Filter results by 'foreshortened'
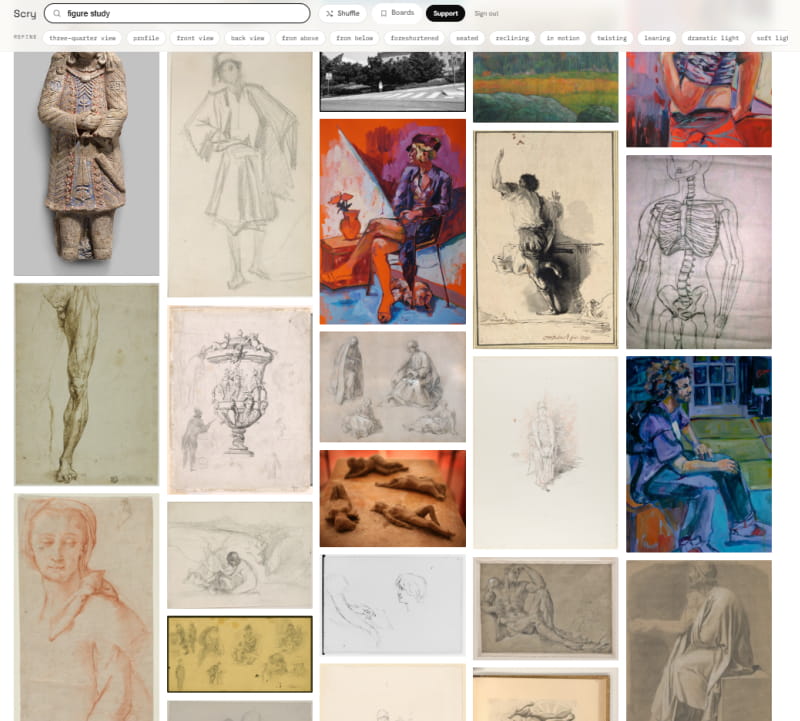Image resolution: width=800 pixels, height=721 pixels. coord(414,38)
